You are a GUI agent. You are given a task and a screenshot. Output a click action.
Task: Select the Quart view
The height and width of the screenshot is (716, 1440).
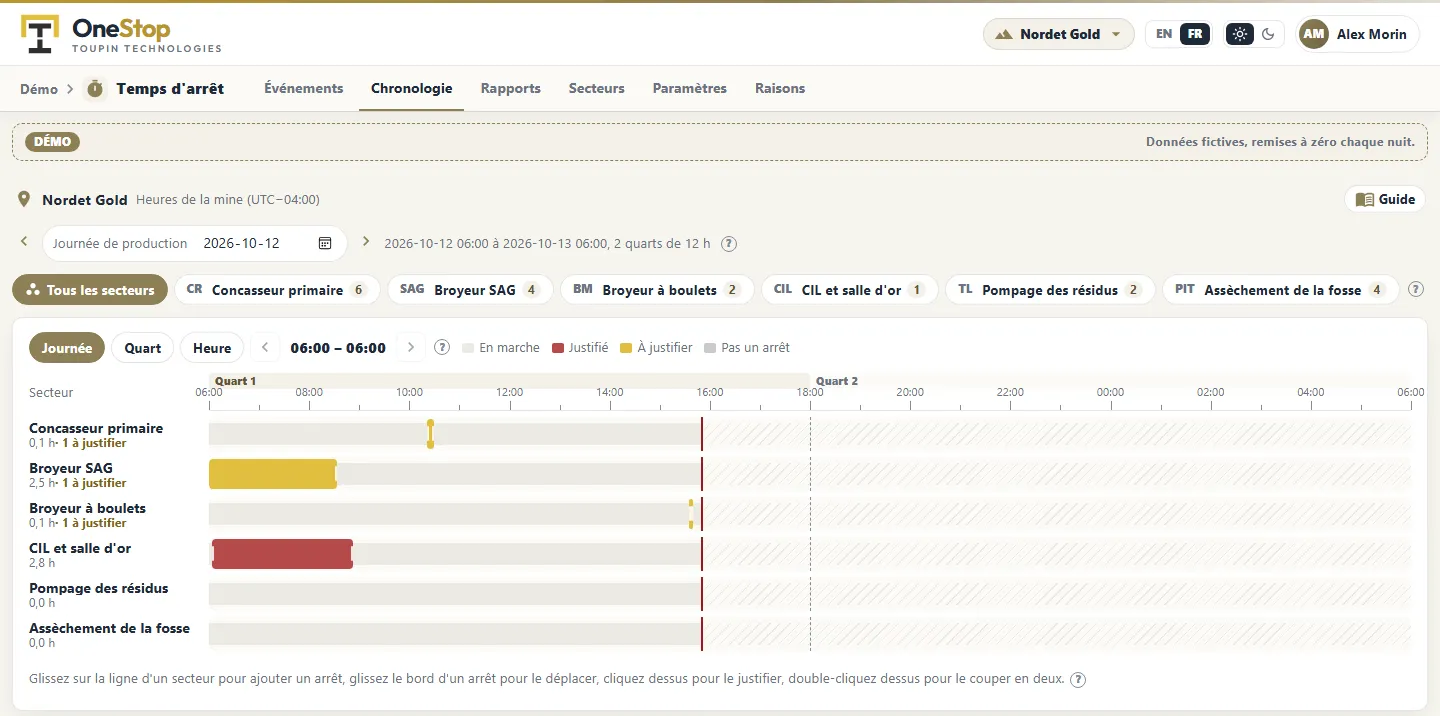tap(143, 348)
